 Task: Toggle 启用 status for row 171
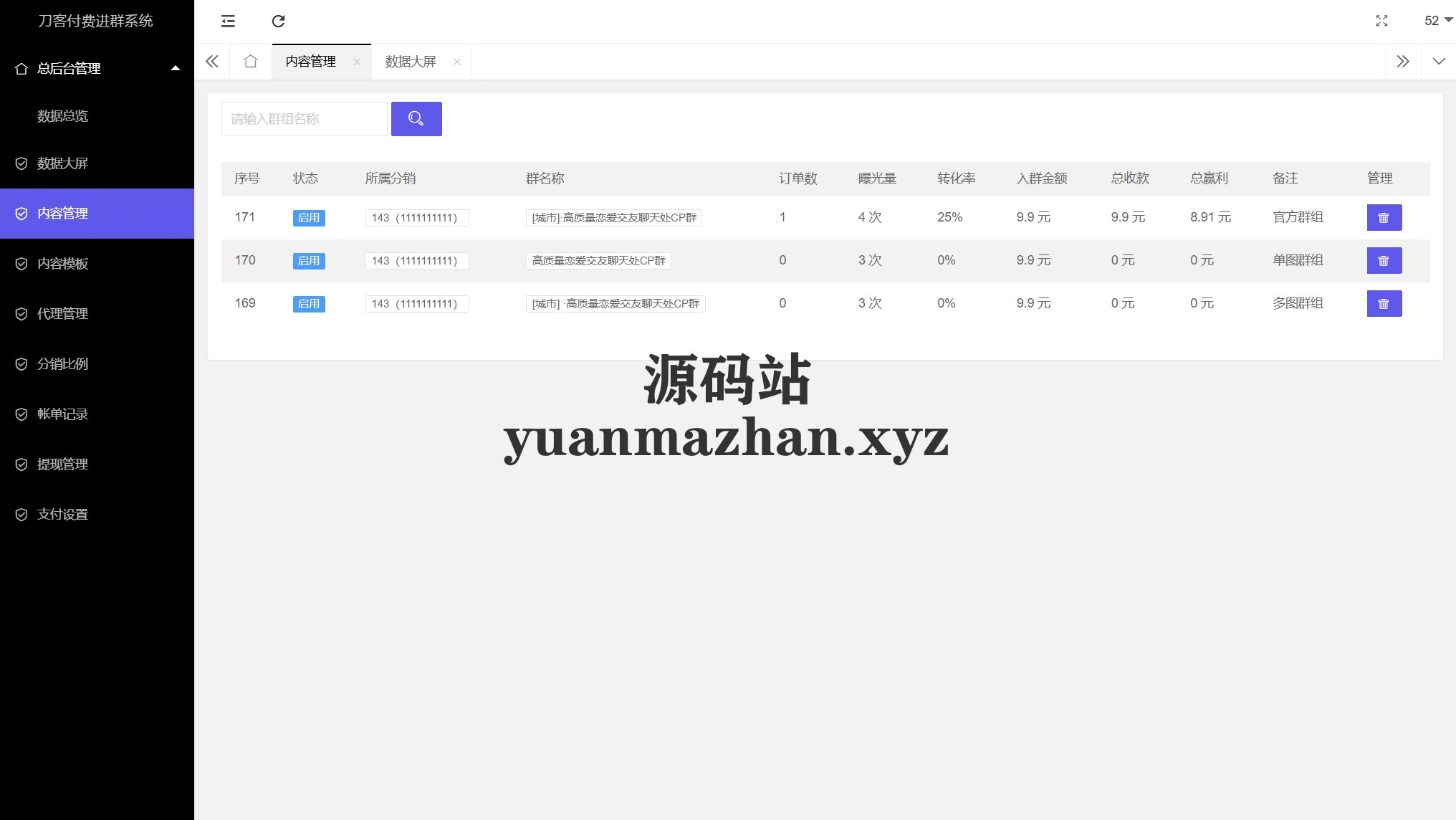309,218
